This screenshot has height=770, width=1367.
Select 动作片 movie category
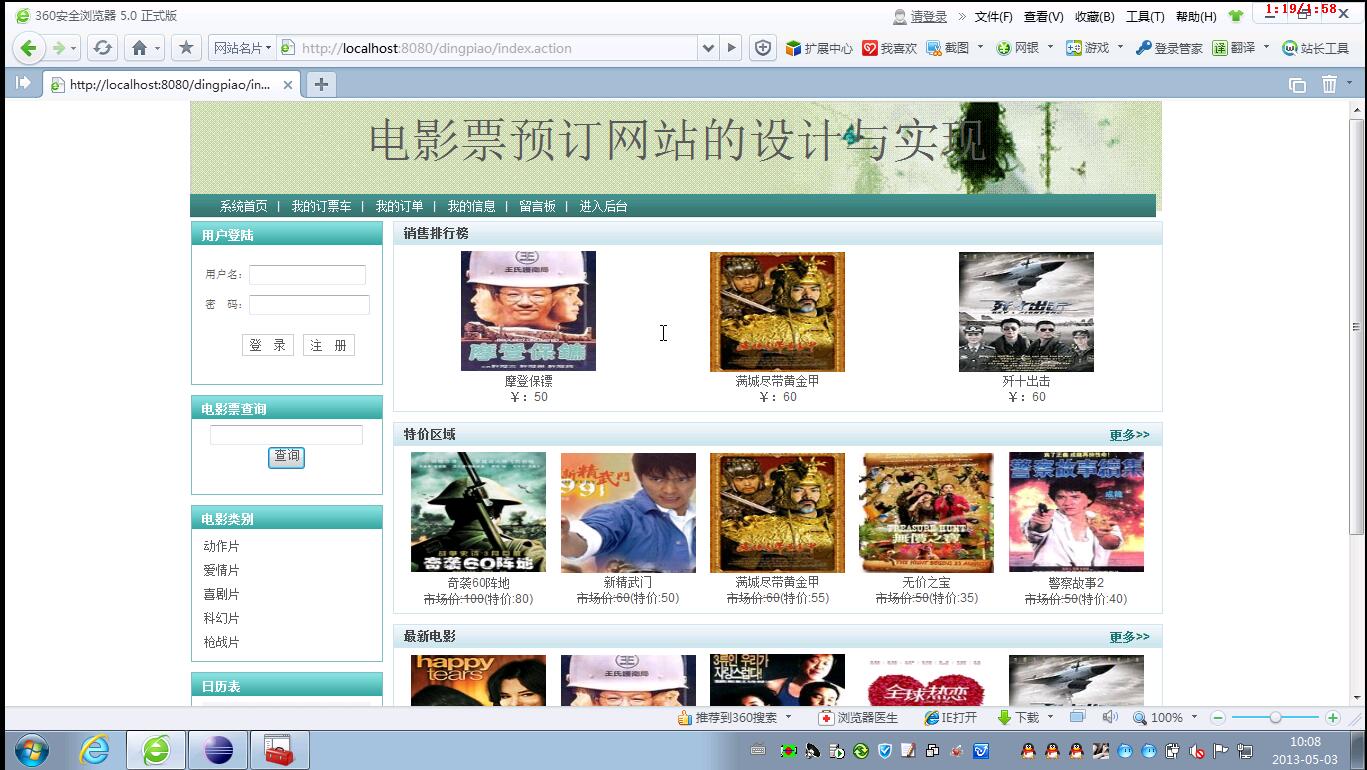point(221,546)
